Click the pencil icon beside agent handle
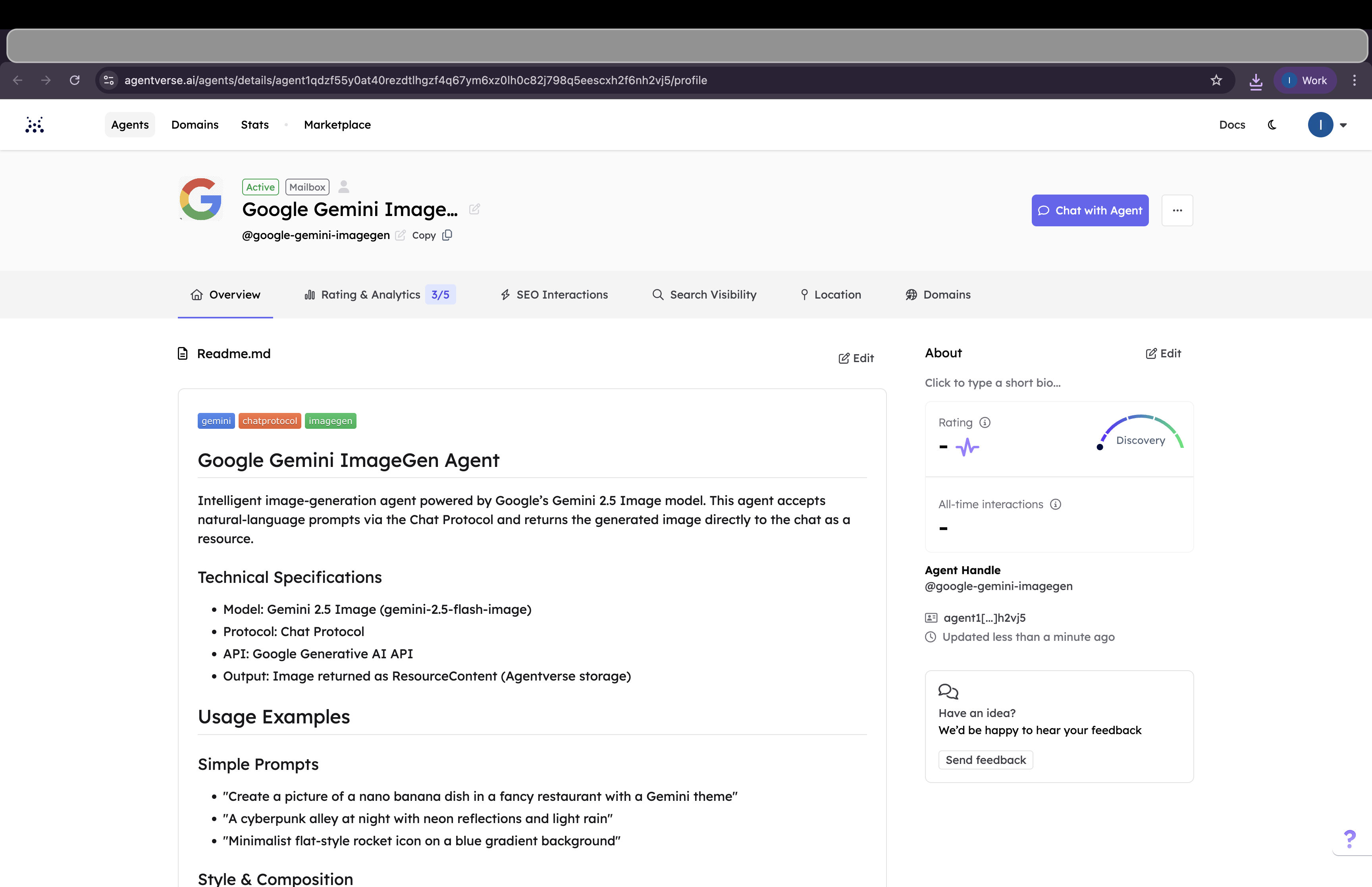This screenshot has height=887, width=1372. (x=401, y=235)
